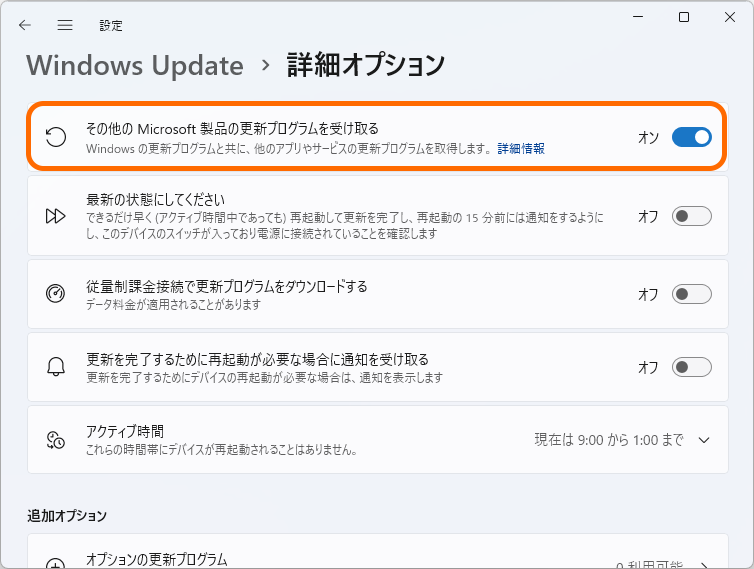Click the 追加オプション heading
The width and height of the screenshot is (754, 569).
[x=67, y=516]
